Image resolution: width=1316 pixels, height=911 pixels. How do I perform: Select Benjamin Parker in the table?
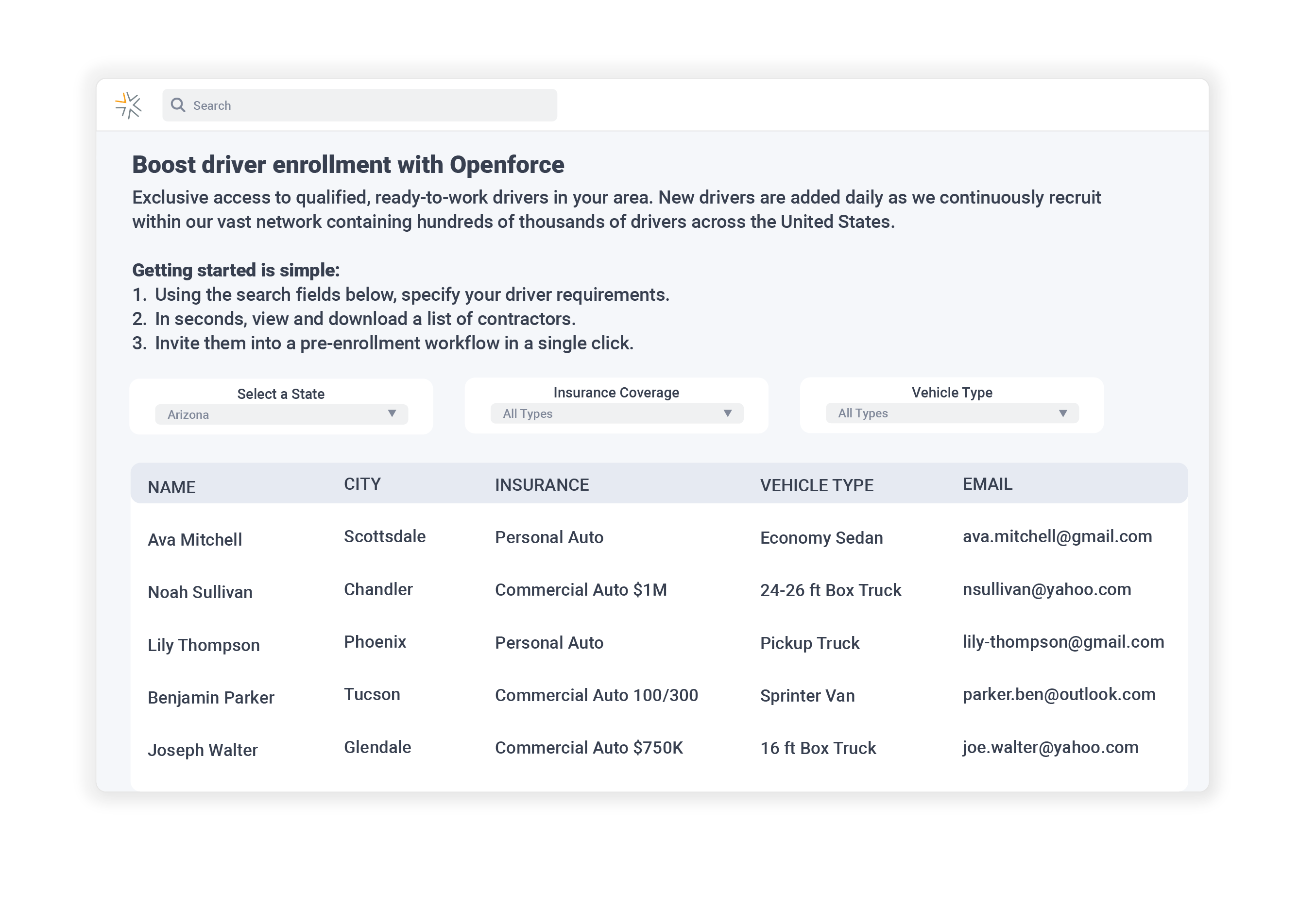[210, 698]
